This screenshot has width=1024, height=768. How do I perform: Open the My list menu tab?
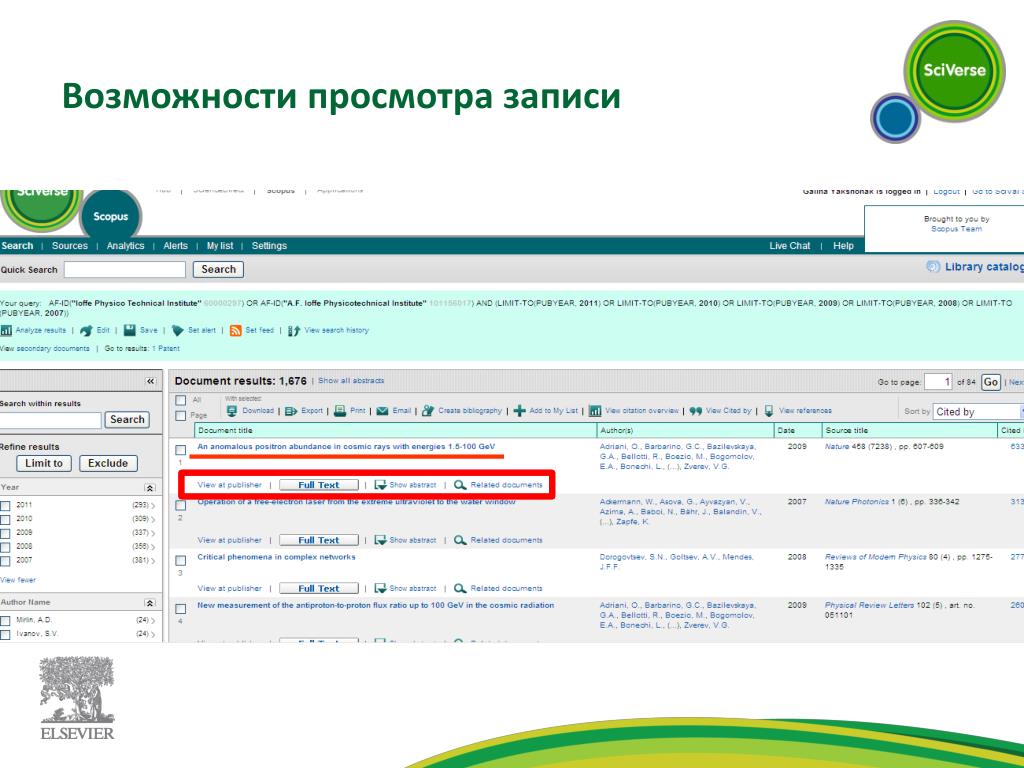pos(220,246)
